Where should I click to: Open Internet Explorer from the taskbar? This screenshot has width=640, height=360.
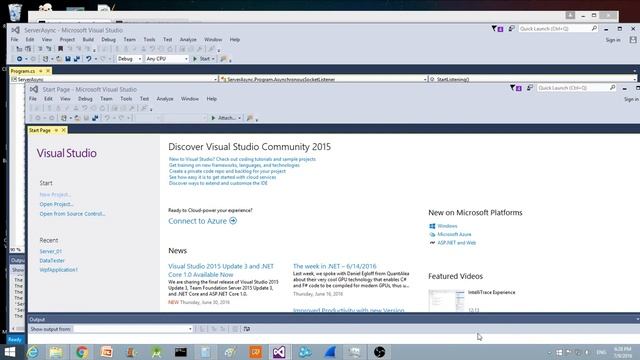pyautogui.click(x=33, y=352)
